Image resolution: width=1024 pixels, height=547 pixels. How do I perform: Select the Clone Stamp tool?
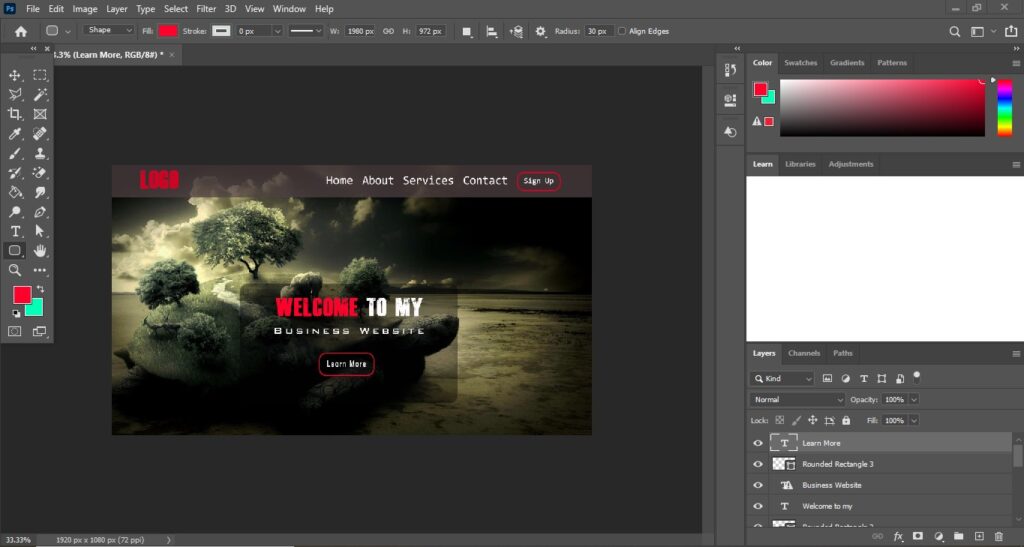(40, 153)
